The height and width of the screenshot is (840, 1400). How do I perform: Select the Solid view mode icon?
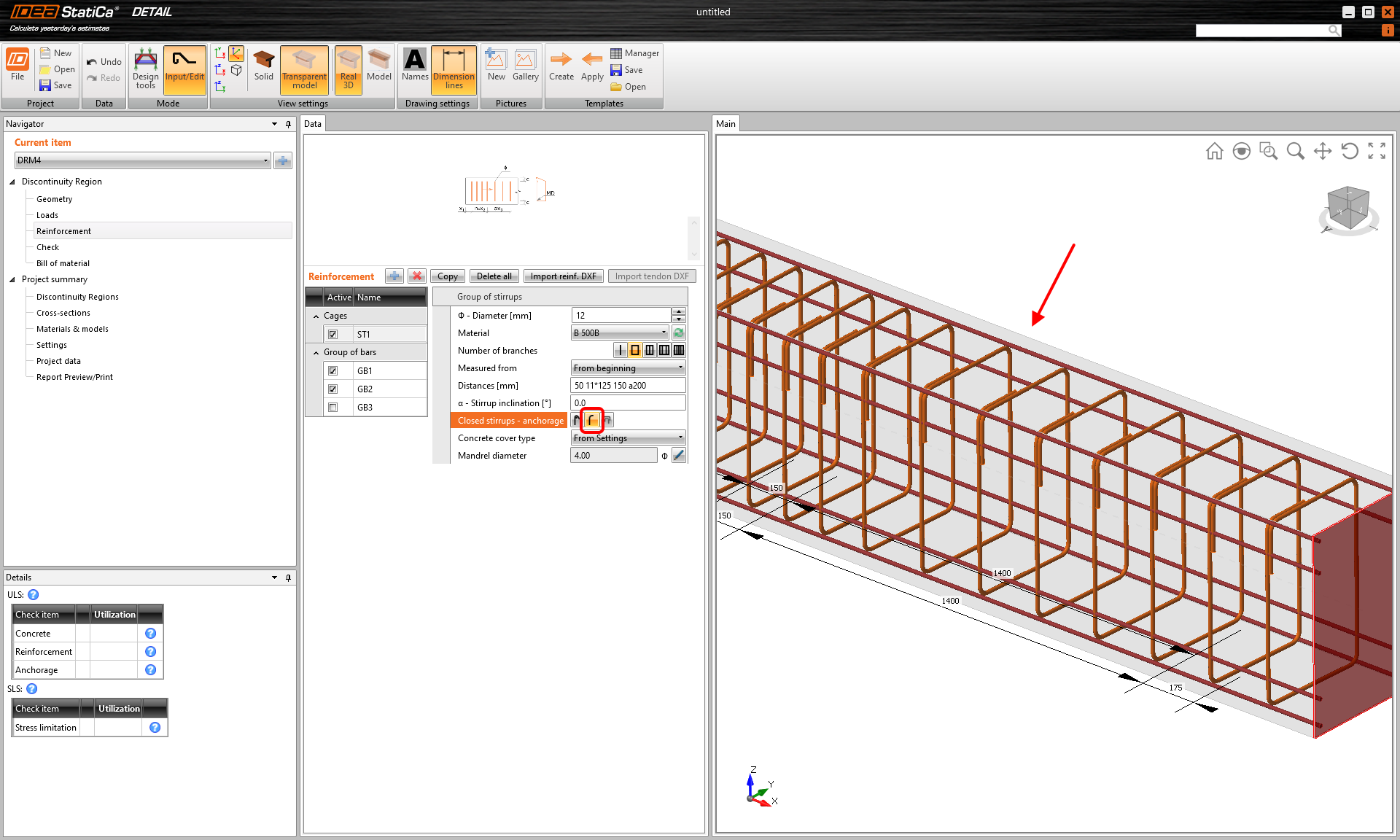click(x=263, y=66)
